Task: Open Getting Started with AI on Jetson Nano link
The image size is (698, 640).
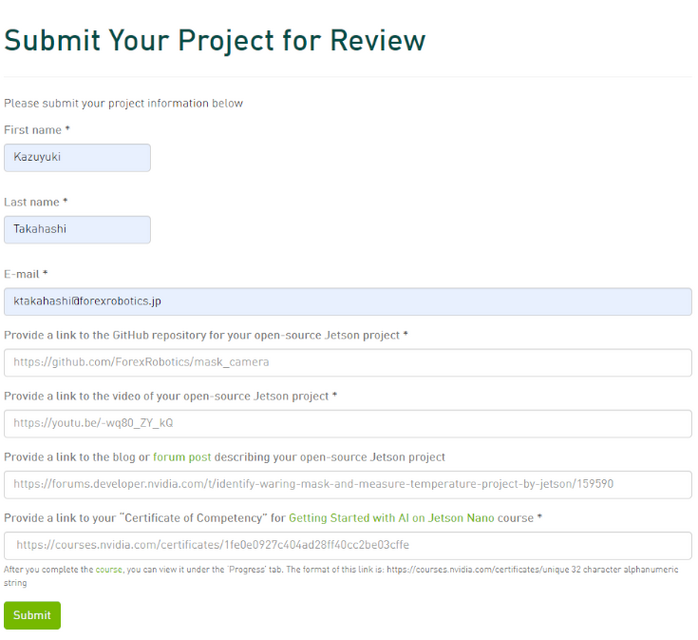Action: (411, 518)
